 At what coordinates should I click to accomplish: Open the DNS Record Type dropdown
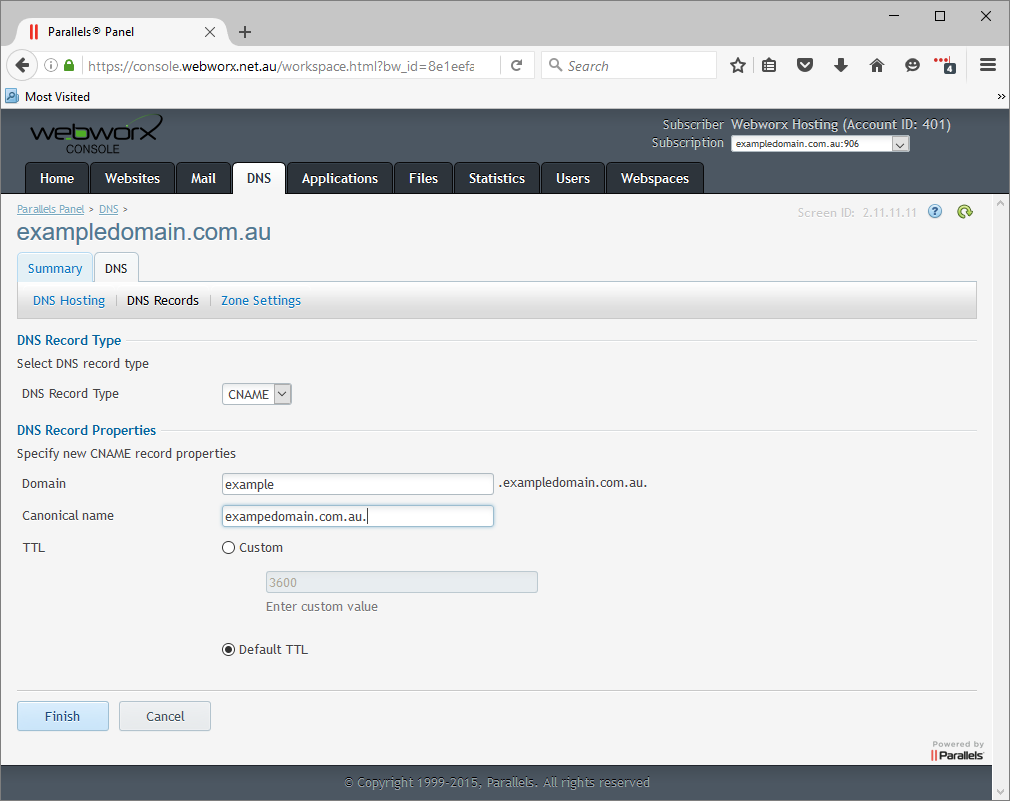pyautogui.click(x=256, y=394)
